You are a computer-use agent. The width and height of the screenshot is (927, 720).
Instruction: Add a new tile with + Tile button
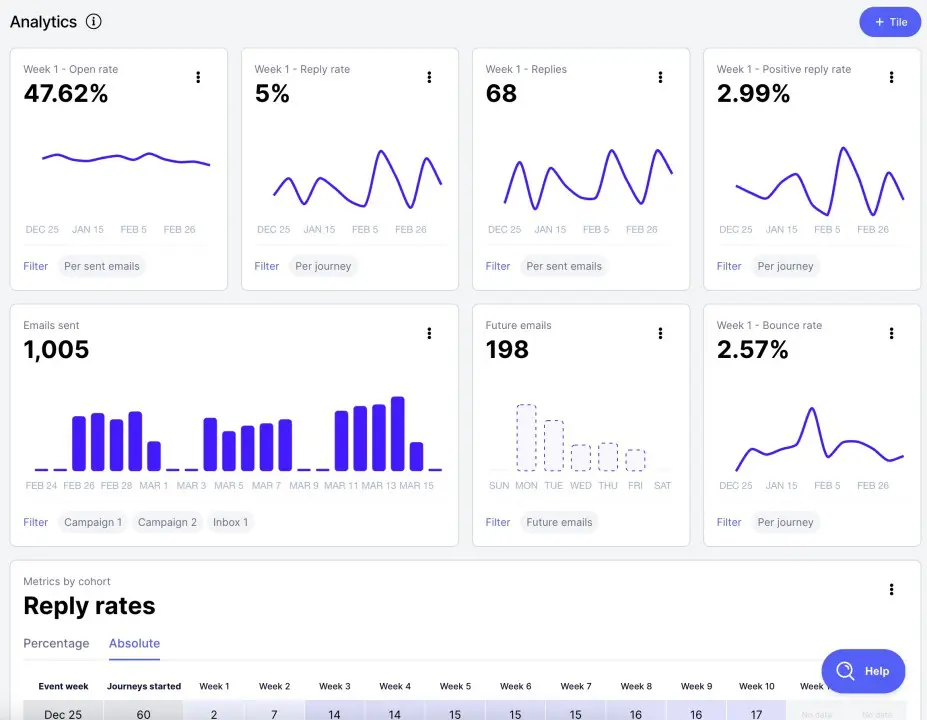pos(890,22)
